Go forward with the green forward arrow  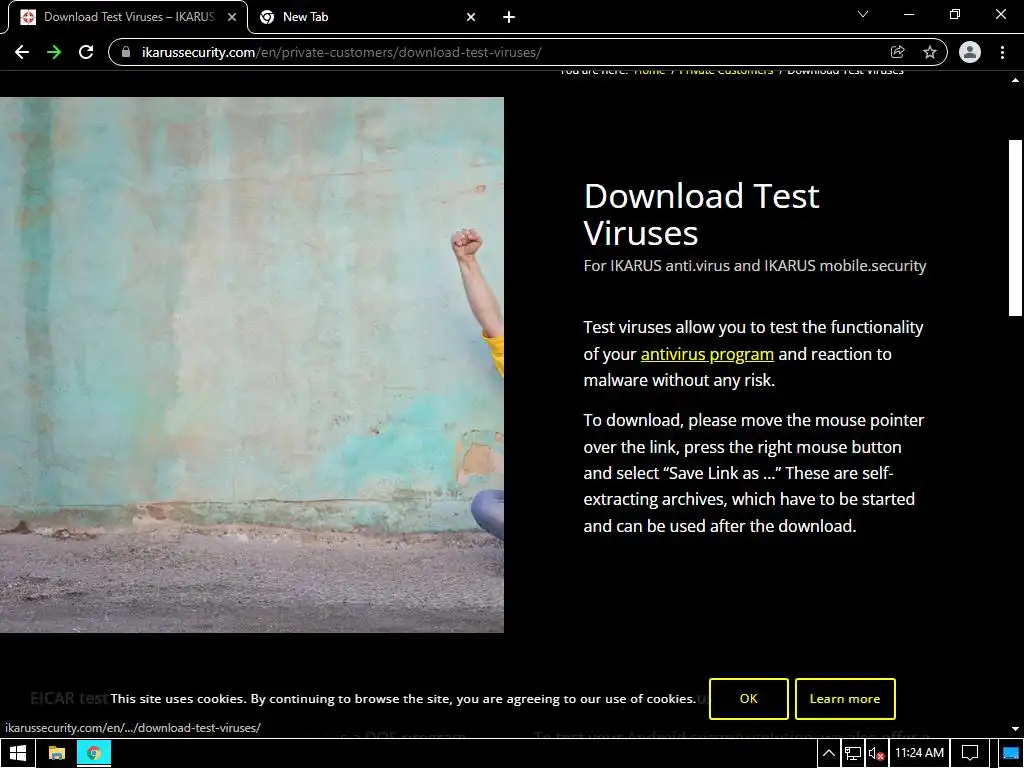coord(54,52)
